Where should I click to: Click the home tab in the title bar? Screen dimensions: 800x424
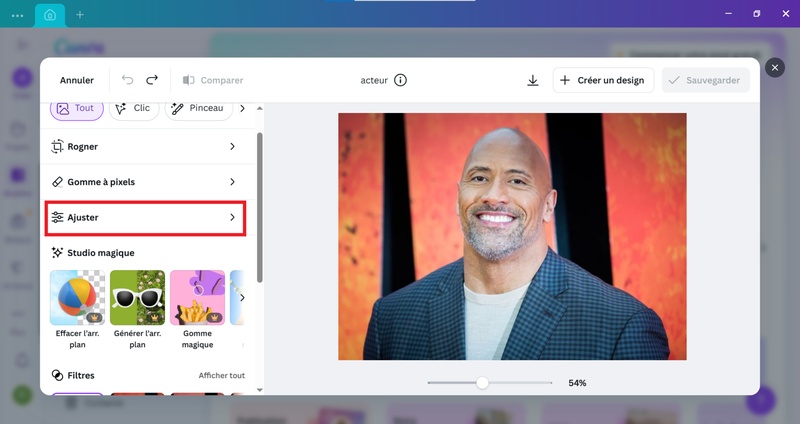pos(50,15)
